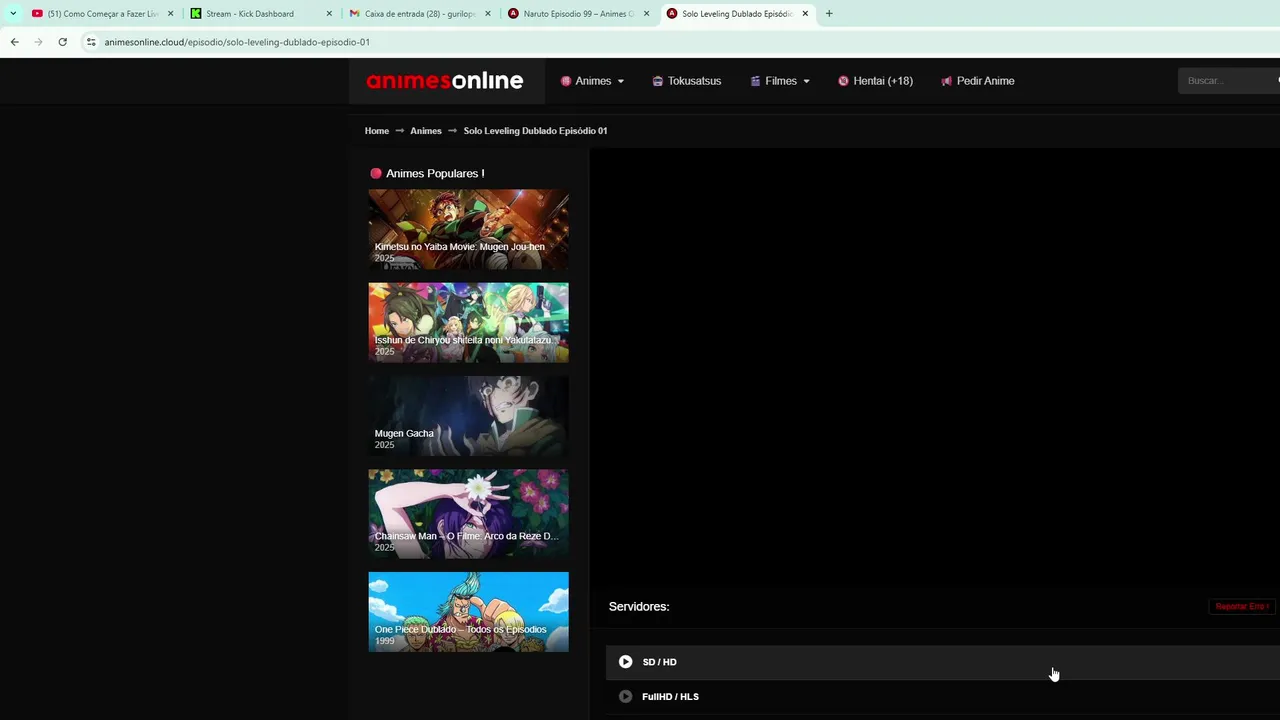Go to Animes breadcrumb link
Image resolution: width=1280 pixels, height=720 pixels.
pyautogui.click(x=426, y=131)
